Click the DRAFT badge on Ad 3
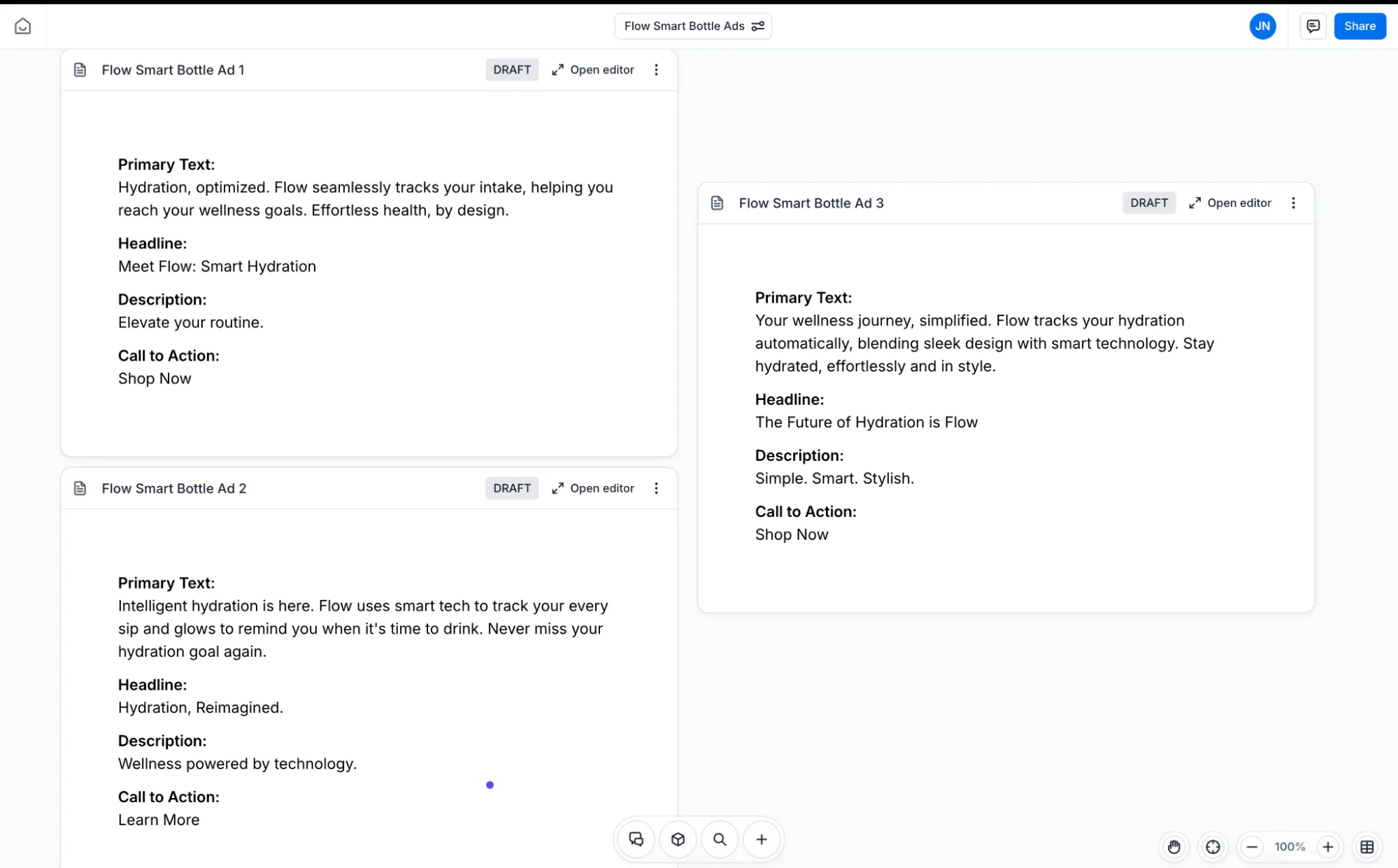 [1148, 203]
